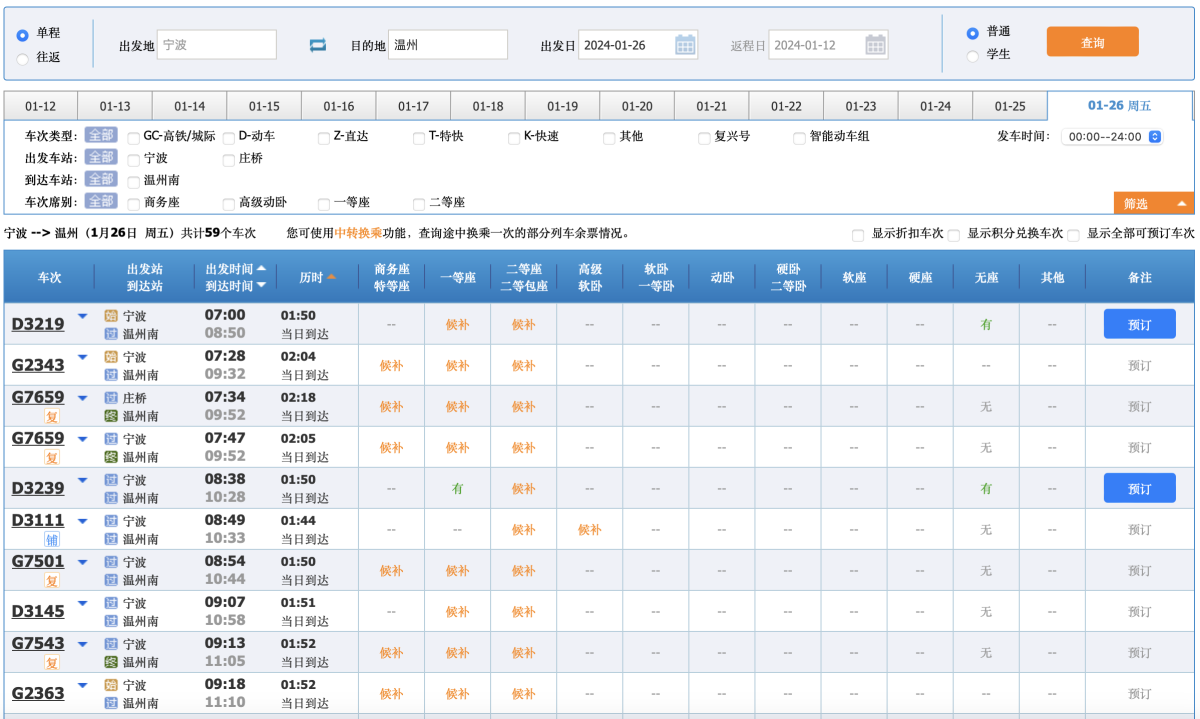Expand stop details arrow for D3219
The image size is (1200, 719).
(83, 316)
